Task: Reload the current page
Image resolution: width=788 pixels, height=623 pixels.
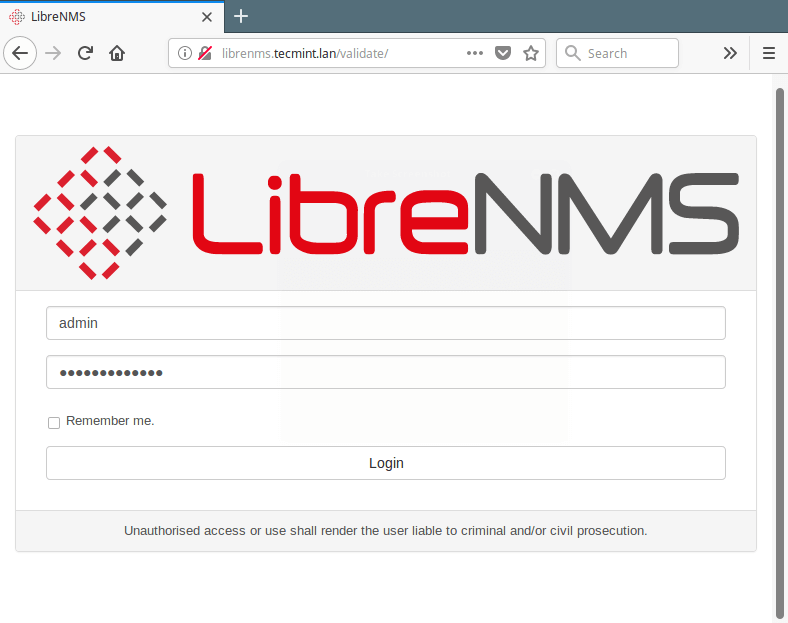Action: tap(85, 53)
